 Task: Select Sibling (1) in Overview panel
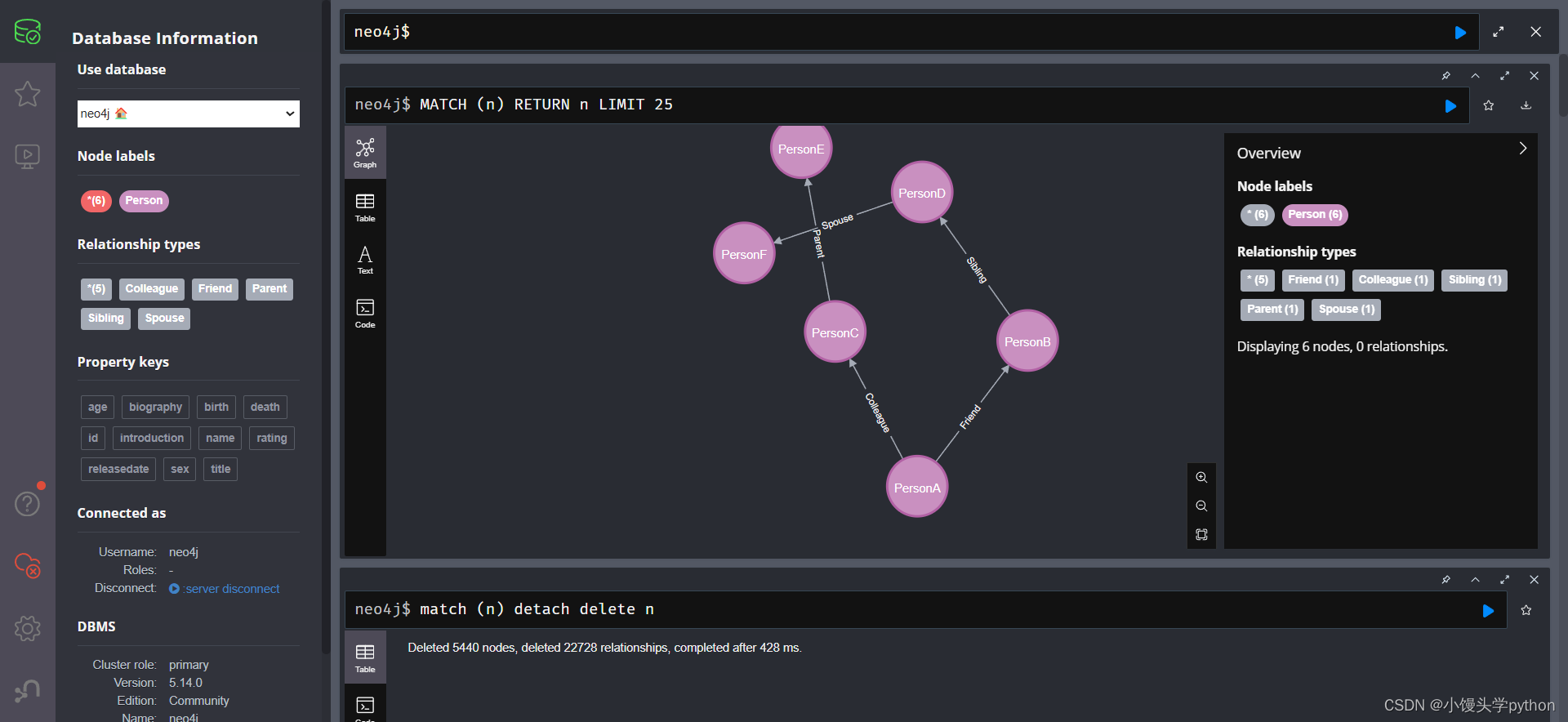pos(1475,280)
